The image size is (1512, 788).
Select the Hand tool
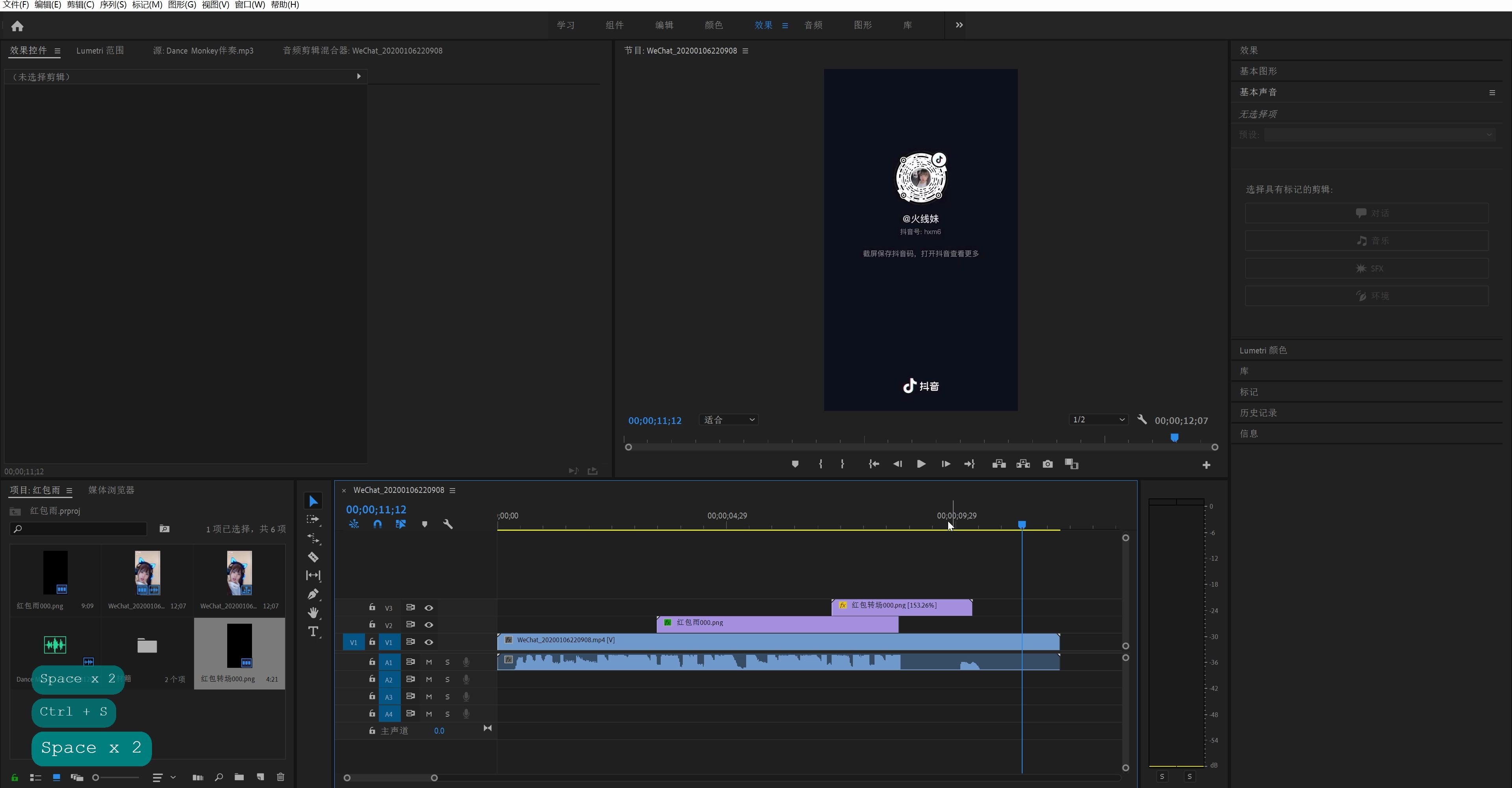click(313, 612)
